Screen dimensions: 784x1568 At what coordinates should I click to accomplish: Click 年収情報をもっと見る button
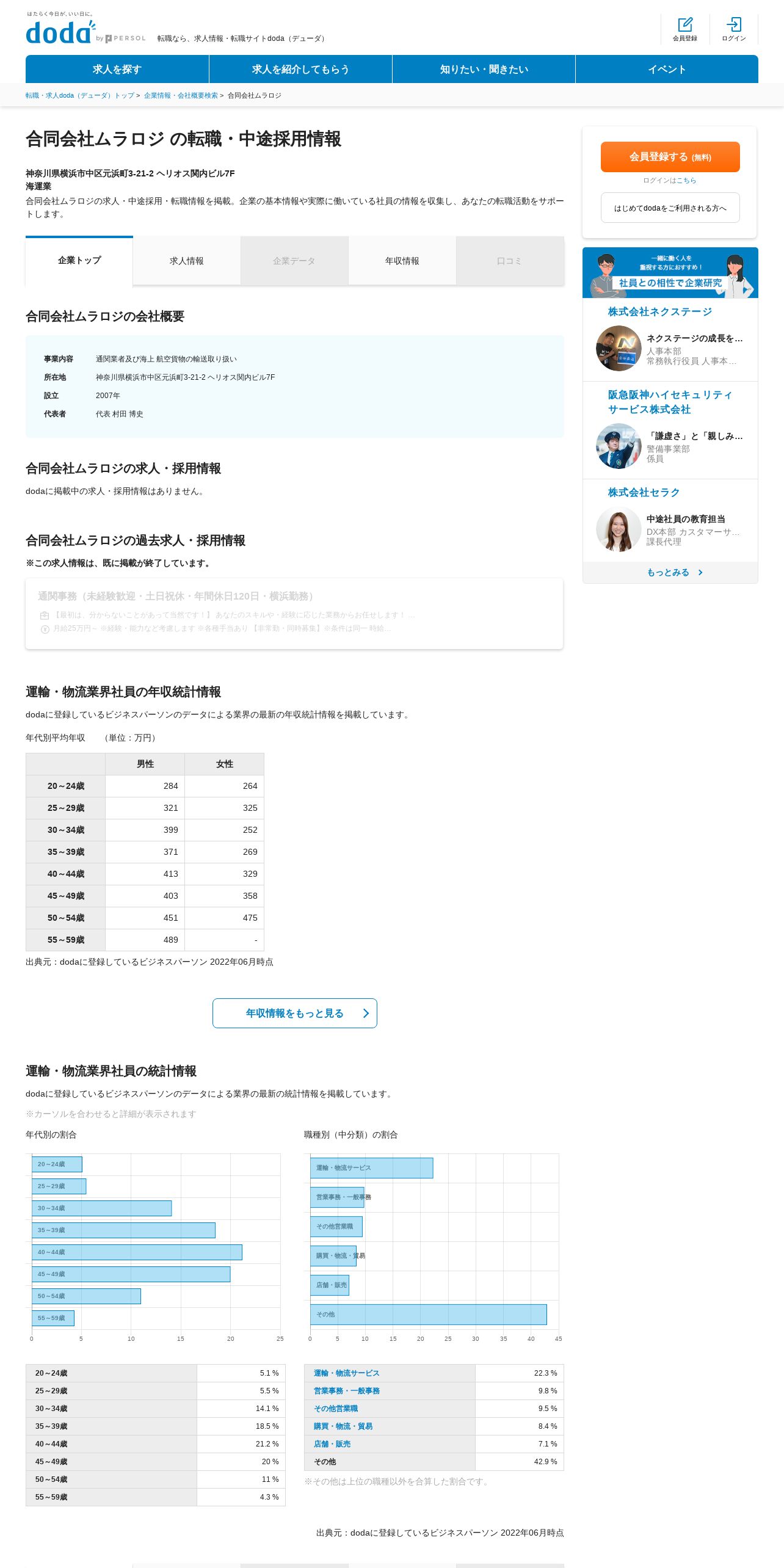pos(295,1014)
